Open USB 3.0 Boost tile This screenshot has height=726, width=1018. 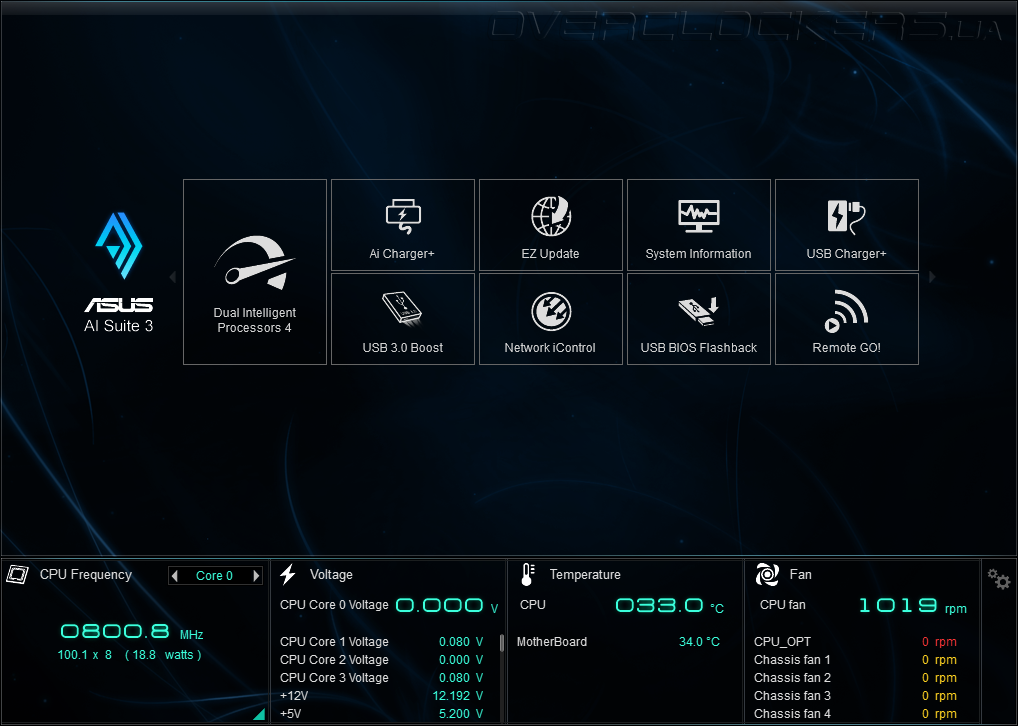[403, 319]
